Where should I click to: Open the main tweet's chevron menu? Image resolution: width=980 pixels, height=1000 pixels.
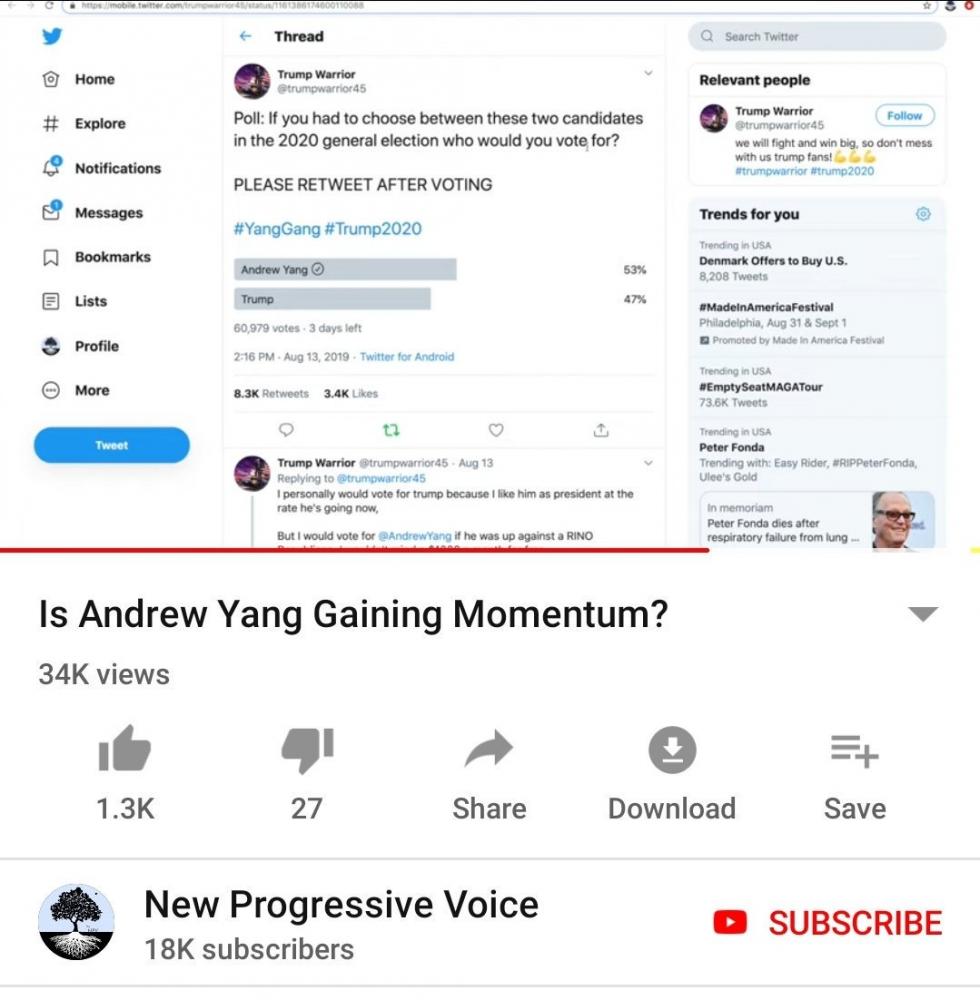(648, 73)
